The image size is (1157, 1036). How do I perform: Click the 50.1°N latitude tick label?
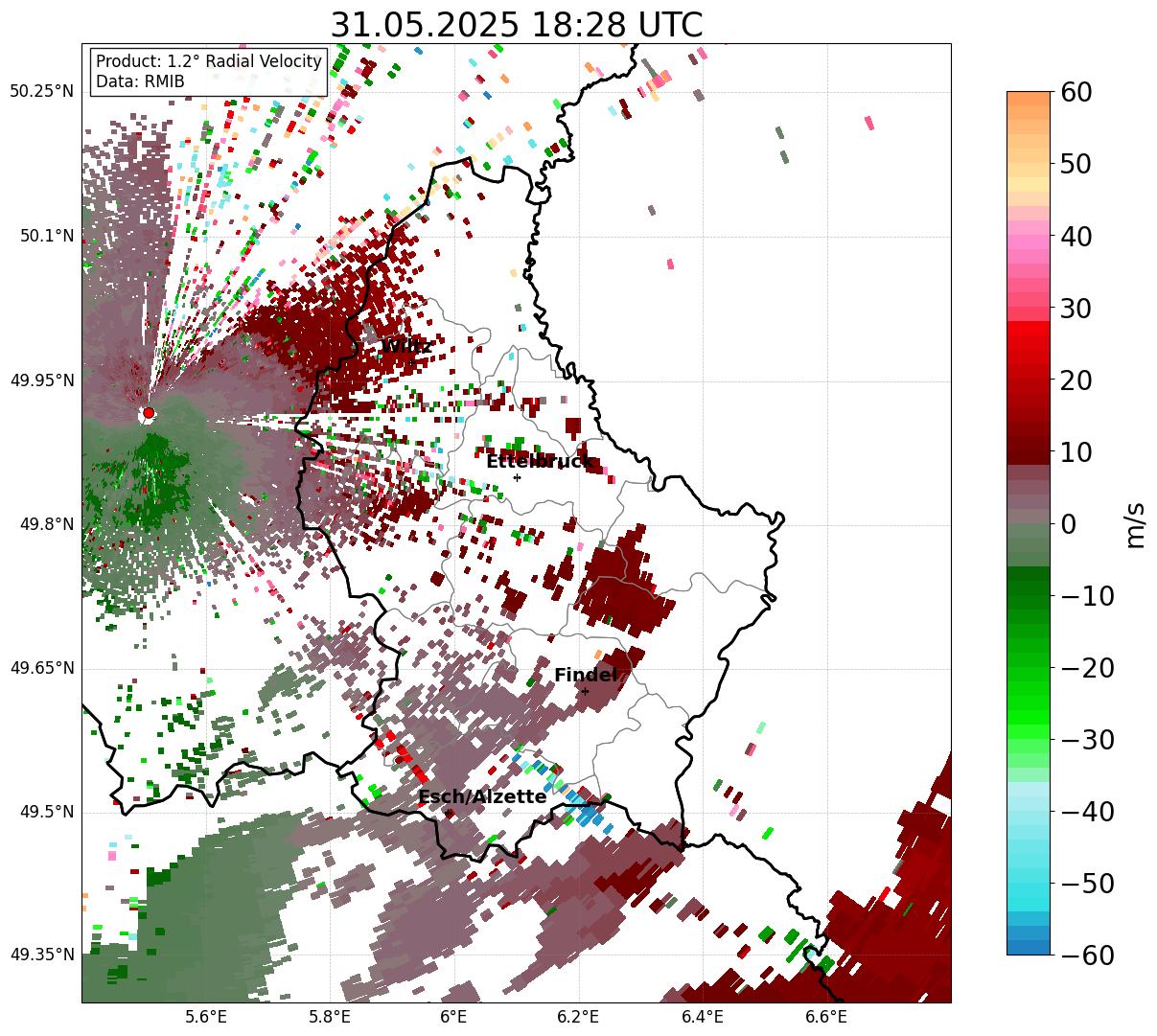[46, 236]
